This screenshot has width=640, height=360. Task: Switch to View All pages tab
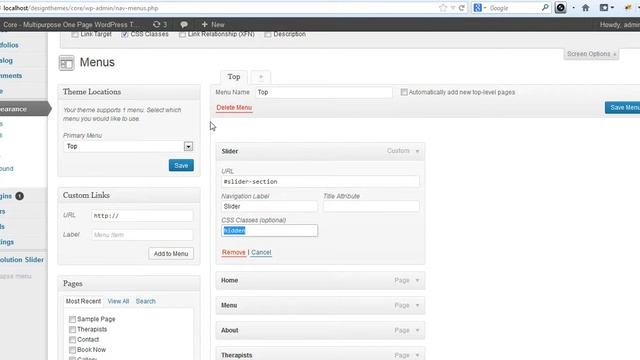(x=118, y=301)
